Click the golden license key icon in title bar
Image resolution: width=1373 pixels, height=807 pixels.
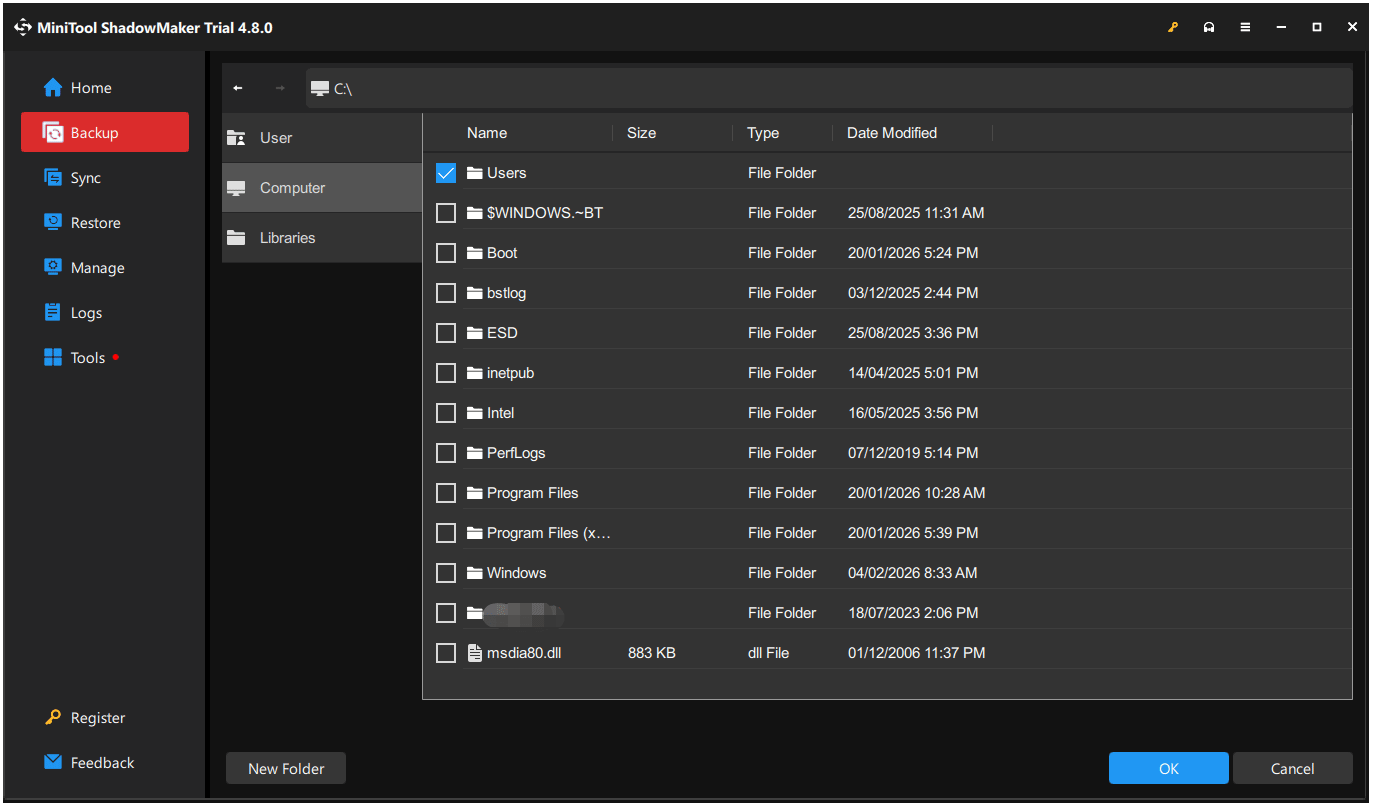[x=1172, y=27]
